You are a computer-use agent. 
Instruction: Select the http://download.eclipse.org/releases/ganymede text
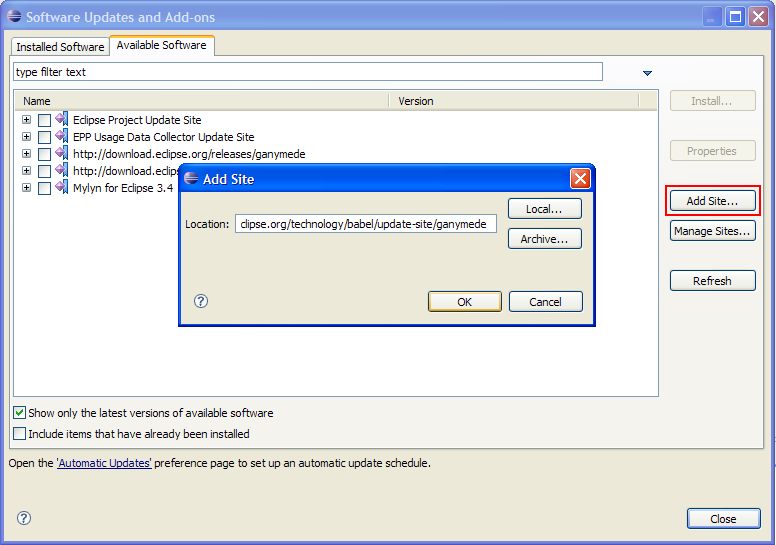189,154
